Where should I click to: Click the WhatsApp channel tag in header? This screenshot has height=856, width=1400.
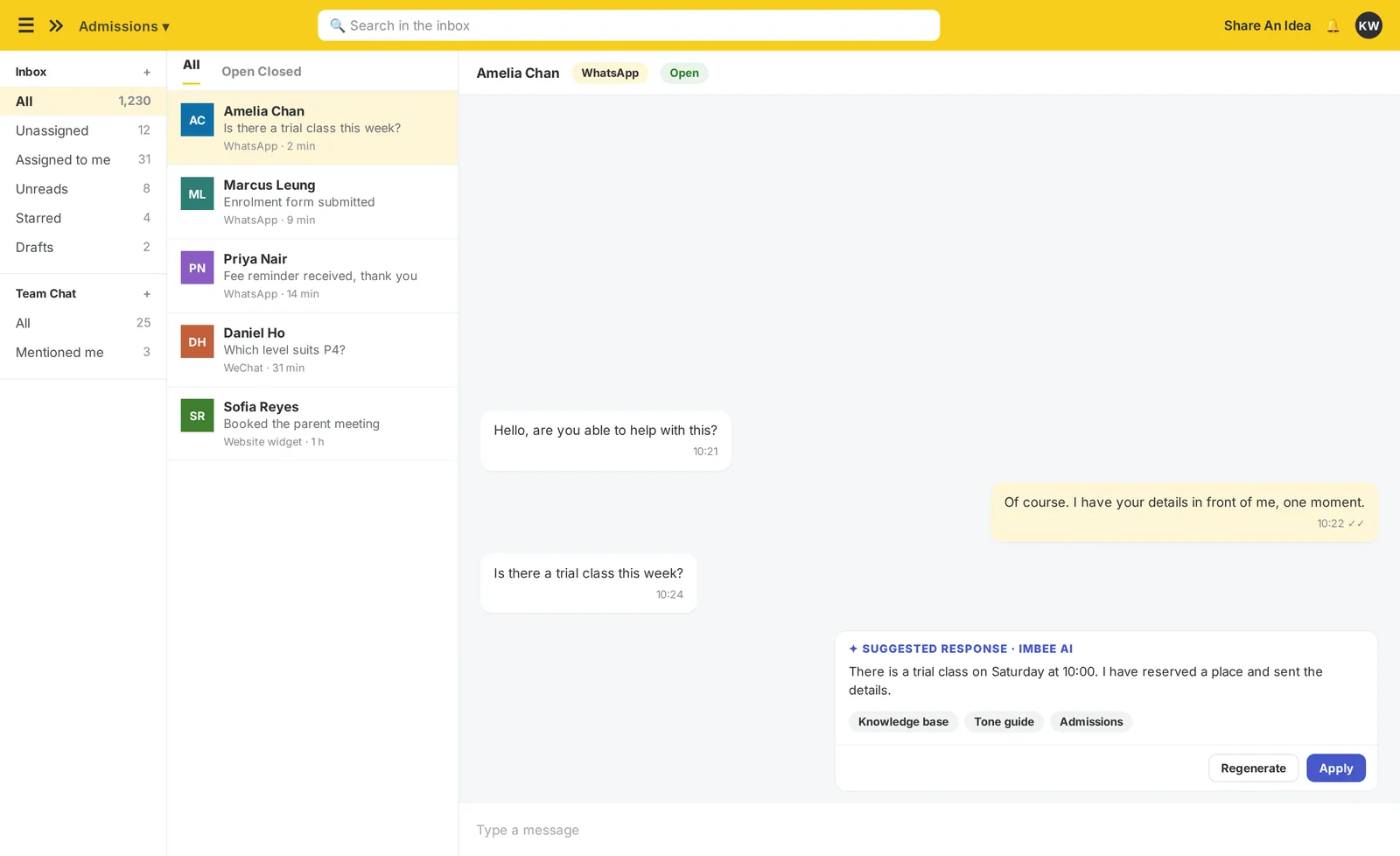(x=610, y=74)
